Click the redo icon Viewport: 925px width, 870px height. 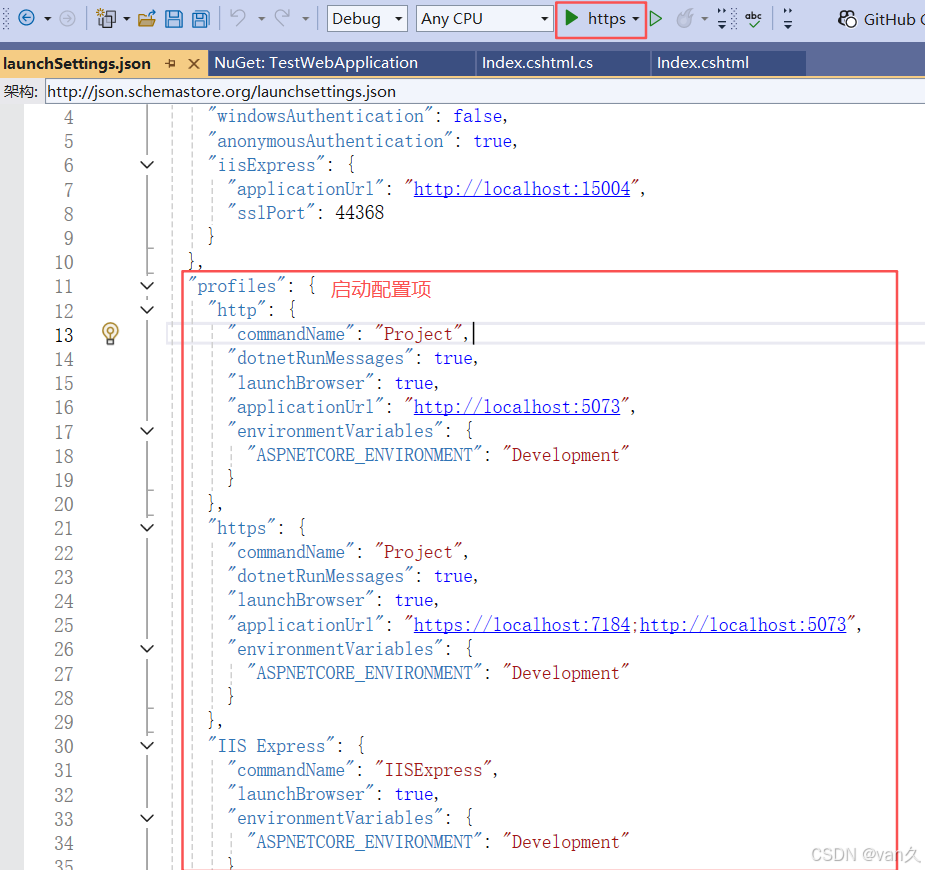pyautogui.click(x=283, y=18)
